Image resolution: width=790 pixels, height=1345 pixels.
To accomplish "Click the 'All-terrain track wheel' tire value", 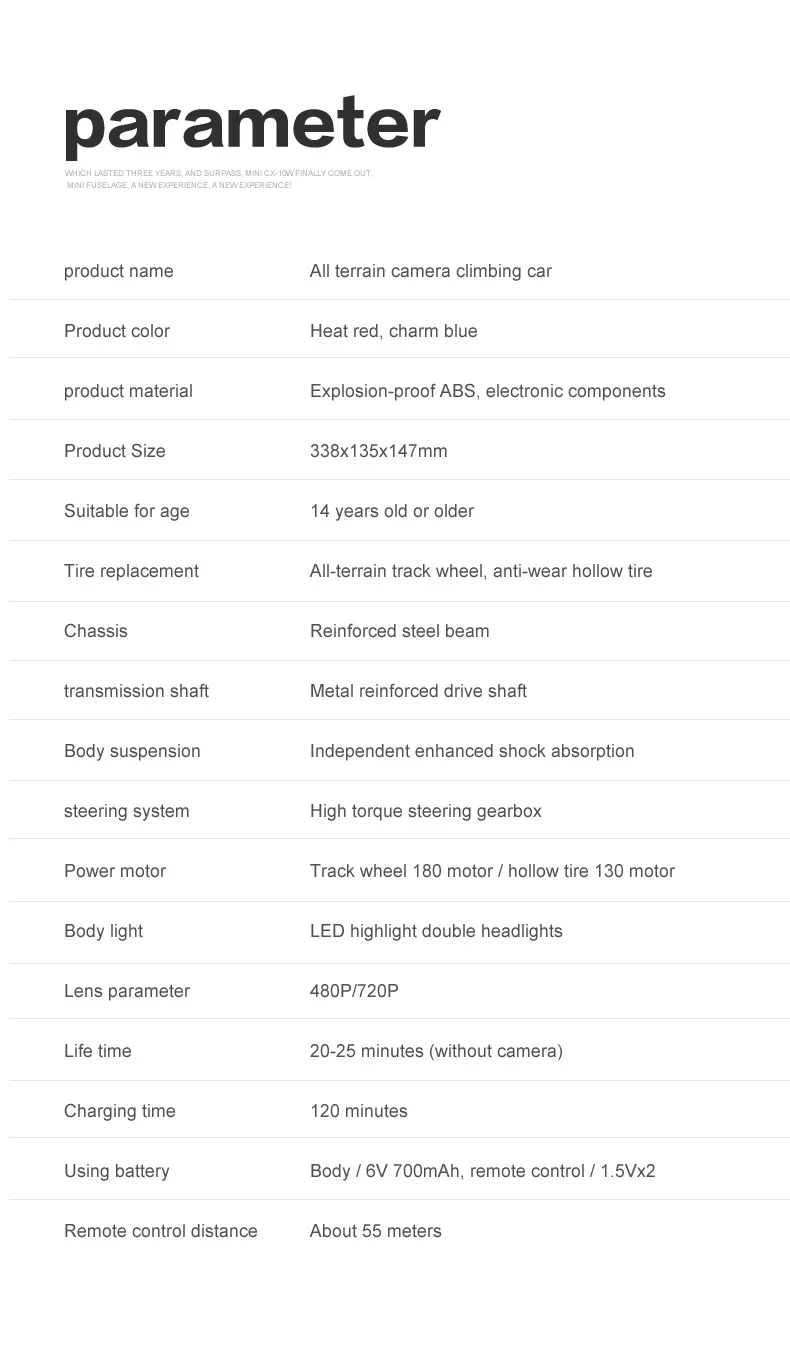I will [481, 571].
